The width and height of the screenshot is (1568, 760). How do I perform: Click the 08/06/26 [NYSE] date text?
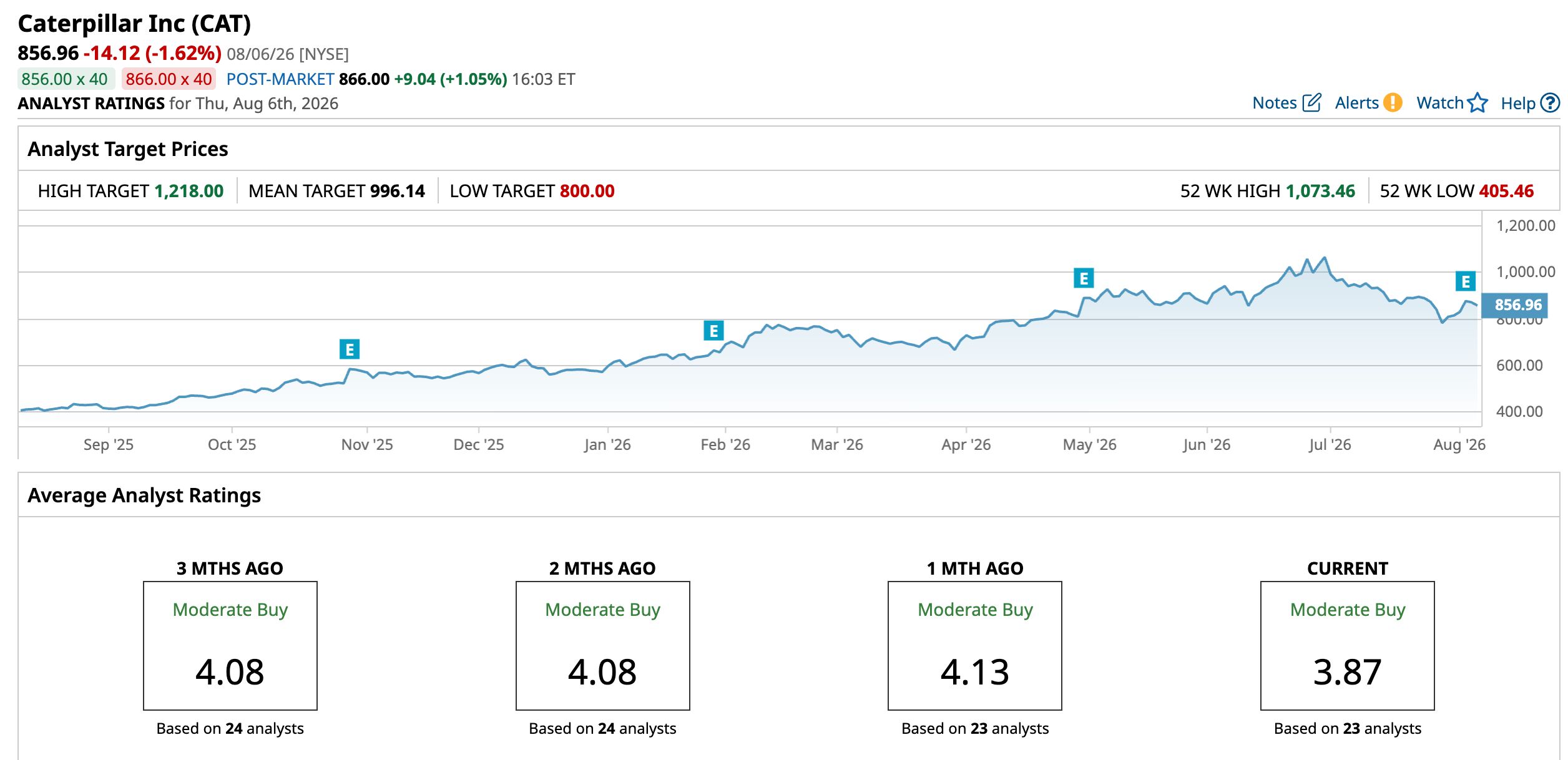pos(288,54)
